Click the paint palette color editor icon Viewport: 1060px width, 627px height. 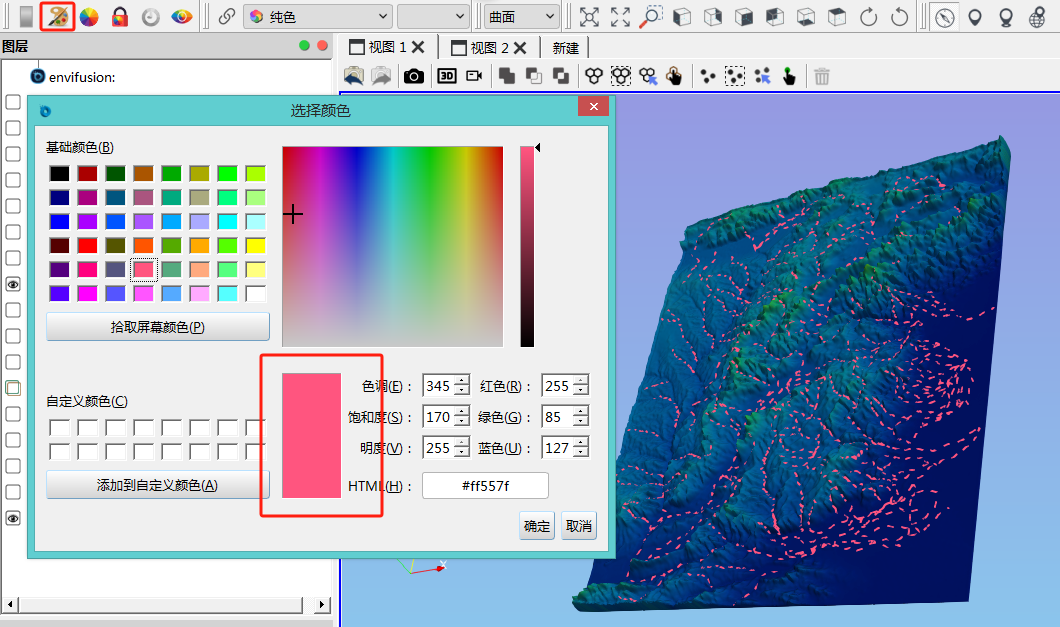coord(58,16)
